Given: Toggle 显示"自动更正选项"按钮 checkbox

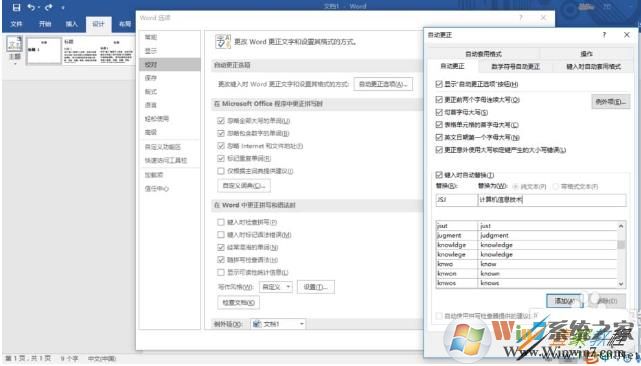Looking at the screenshot, I should [x=439, y=84].
